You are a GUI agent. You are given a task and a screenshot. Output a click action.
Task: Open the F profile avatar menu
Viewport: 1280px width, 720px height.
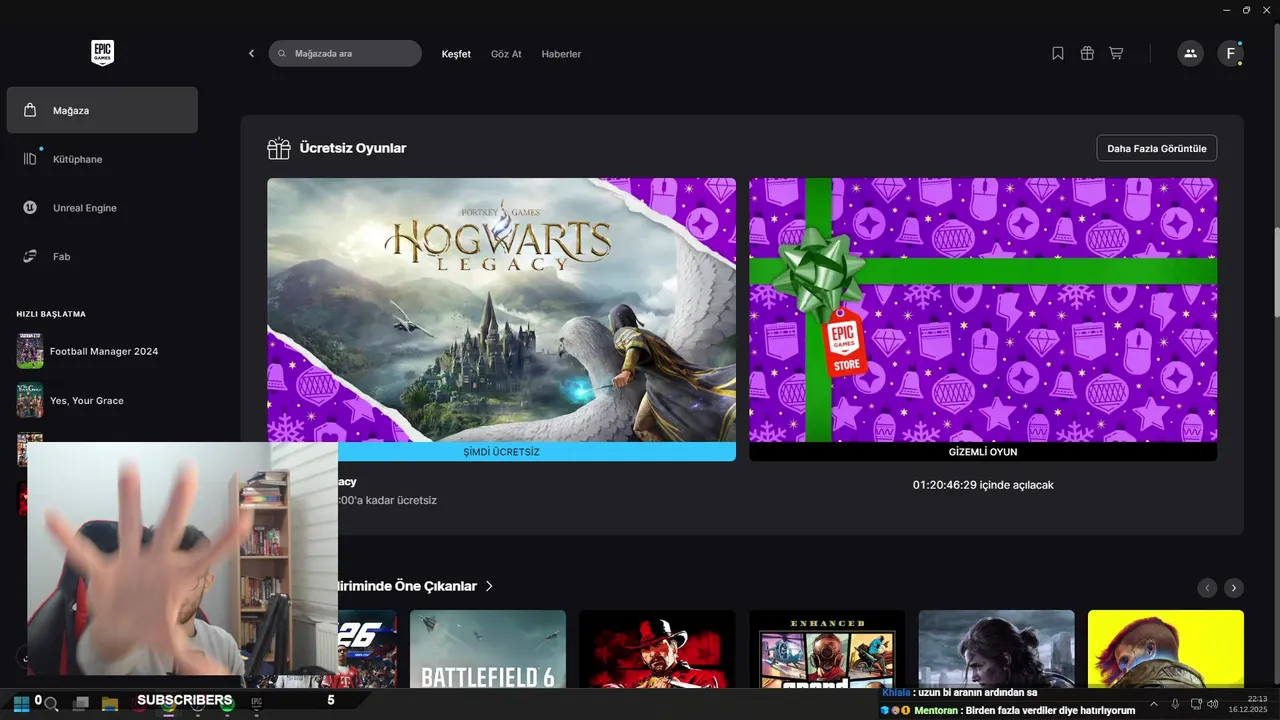click(1230, 54)
